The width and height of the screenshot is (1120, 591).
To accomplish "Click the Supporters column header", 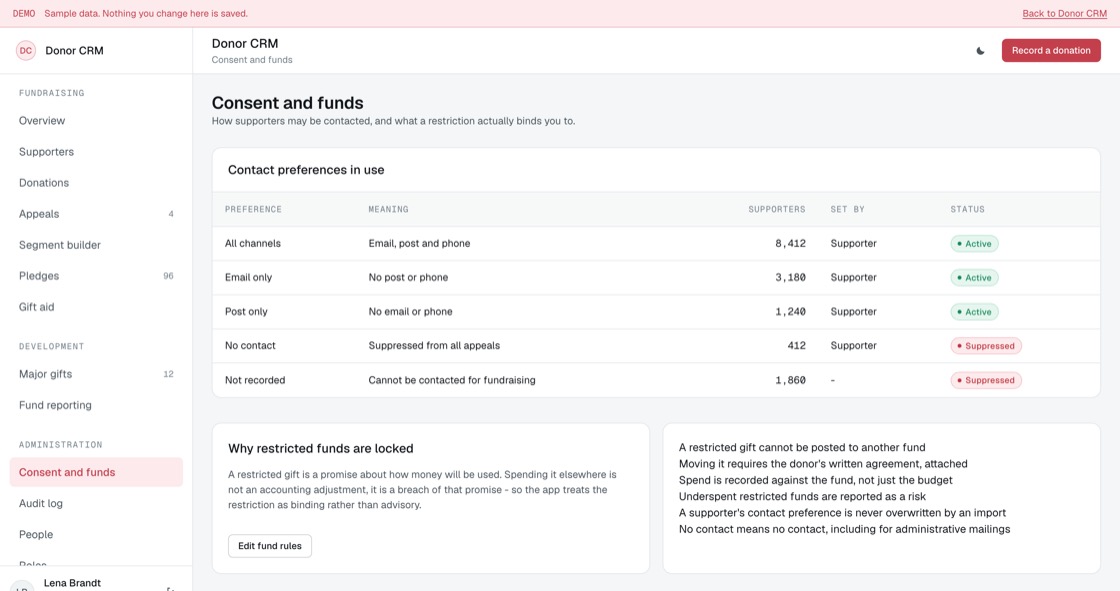I will tap(776, 209).
